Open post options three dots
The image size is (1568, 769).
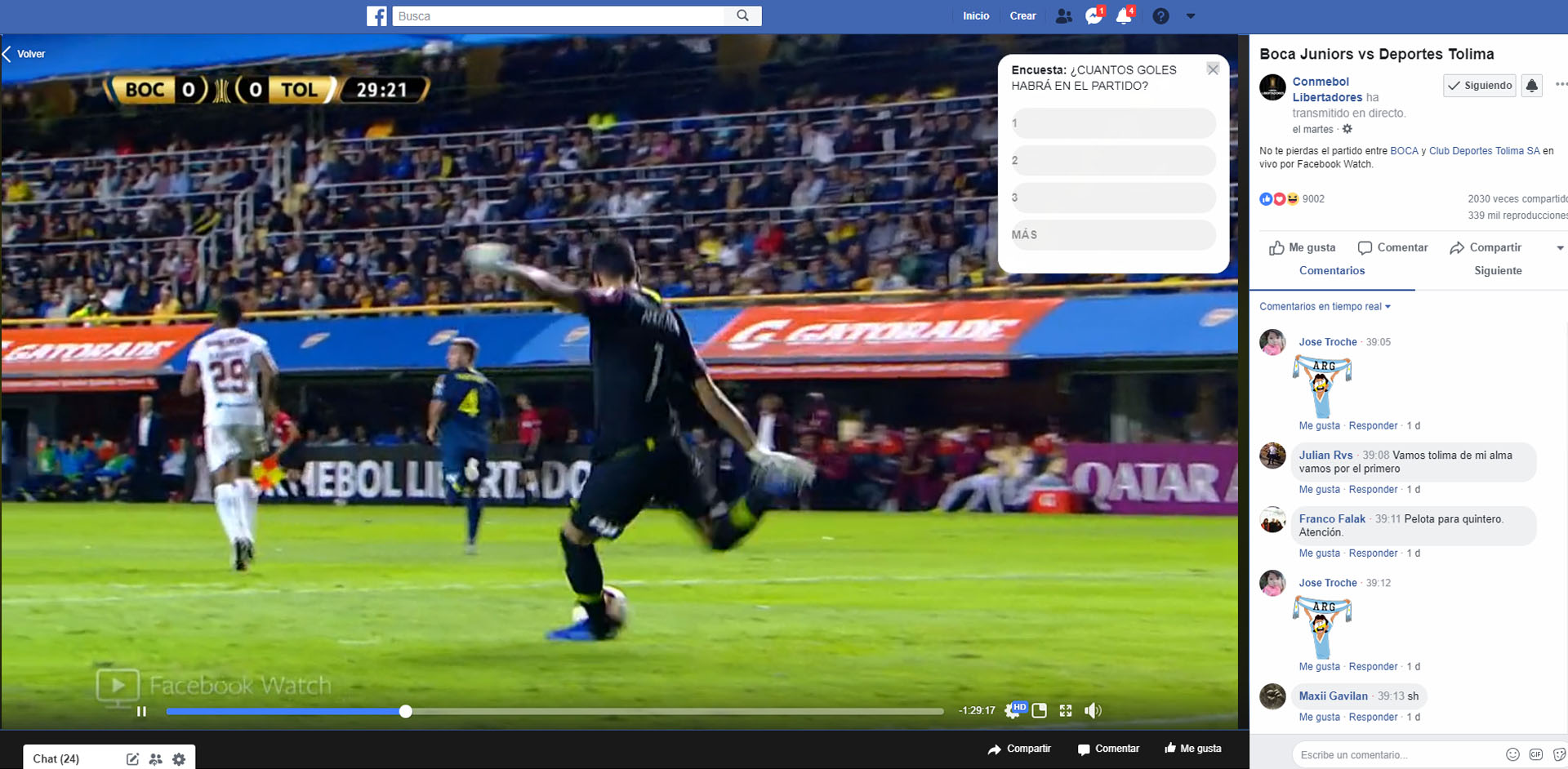click(x=1561, y=84)
